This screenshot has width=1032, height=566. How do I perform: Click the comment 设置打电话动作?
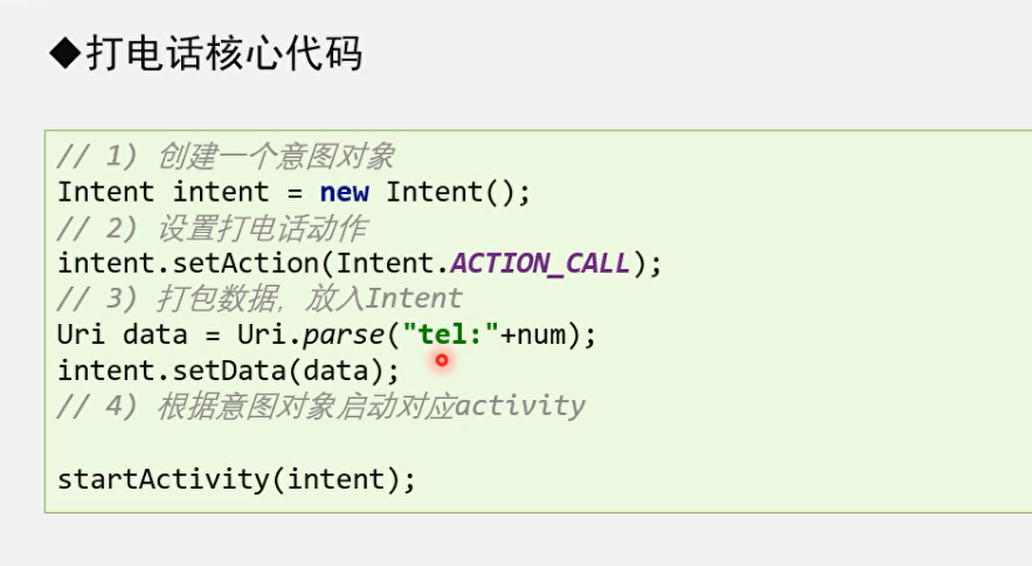coord(262,228)
